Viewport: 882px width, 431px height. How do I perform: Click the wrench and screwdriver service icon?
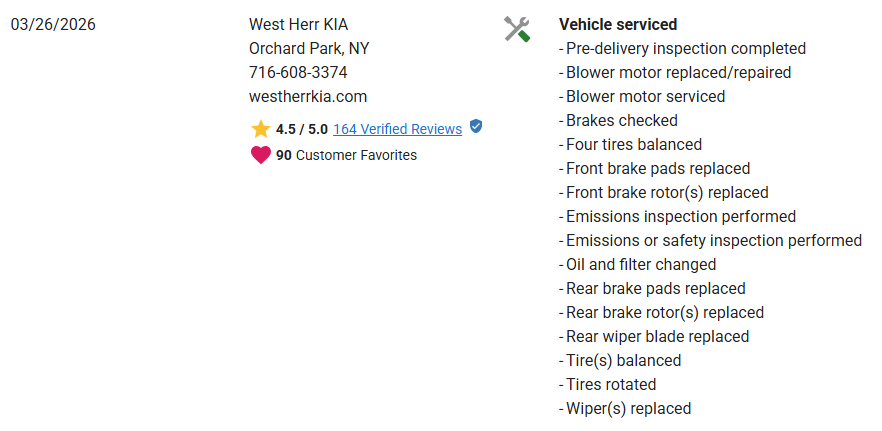tap(517, 29)
